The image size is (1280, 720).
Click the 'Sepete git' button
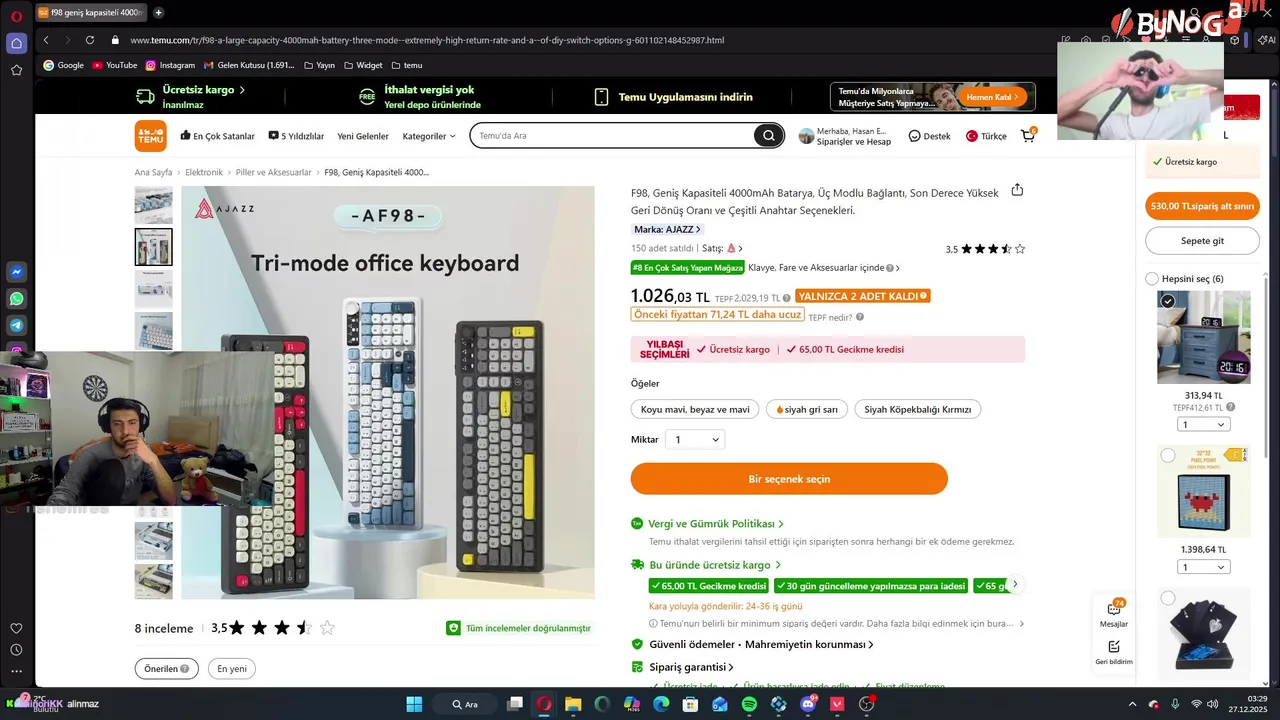click(1203, 241)
